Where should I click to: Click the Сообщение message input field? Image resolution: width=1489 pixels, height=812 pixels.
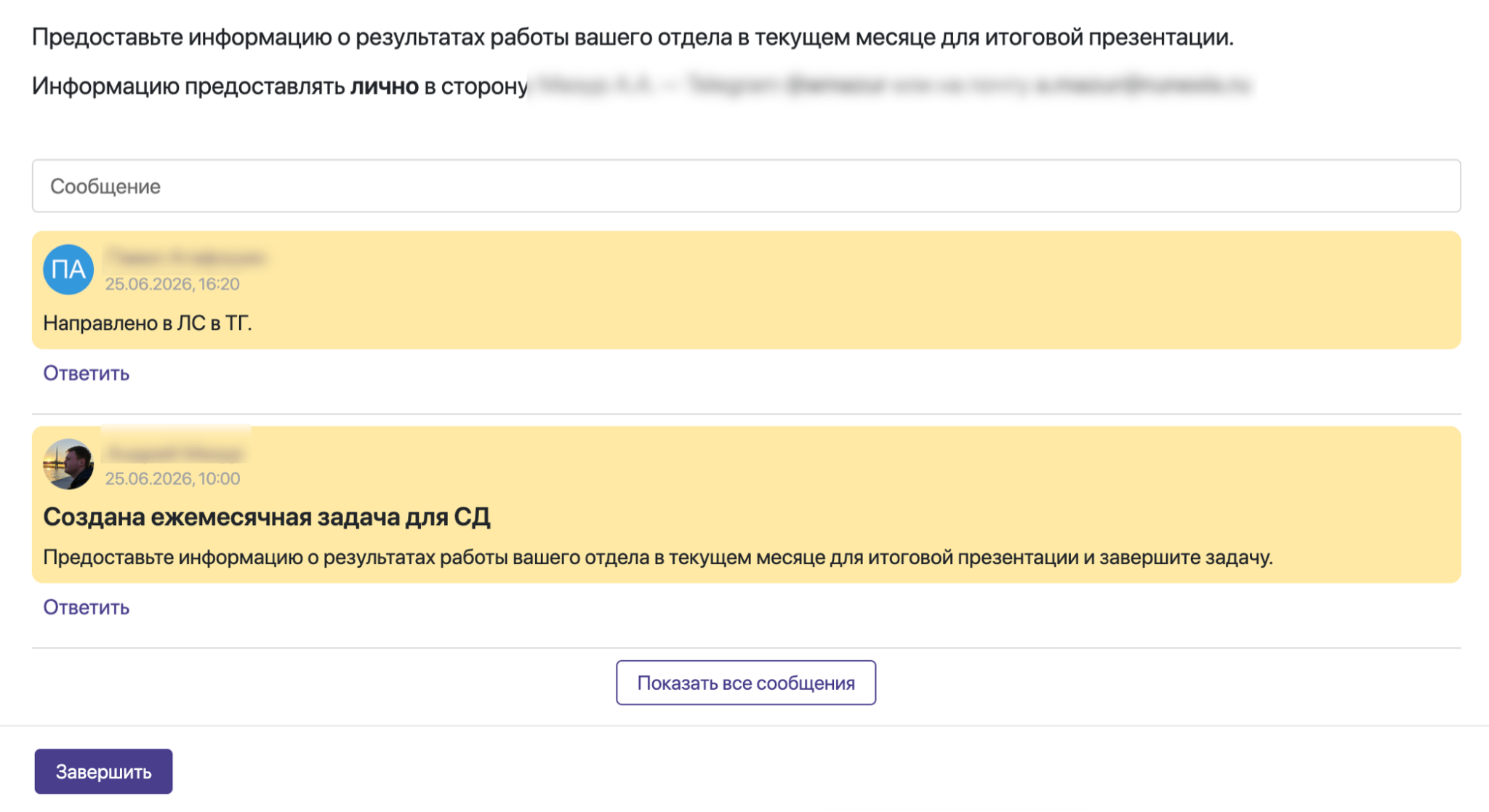(746, 186)
